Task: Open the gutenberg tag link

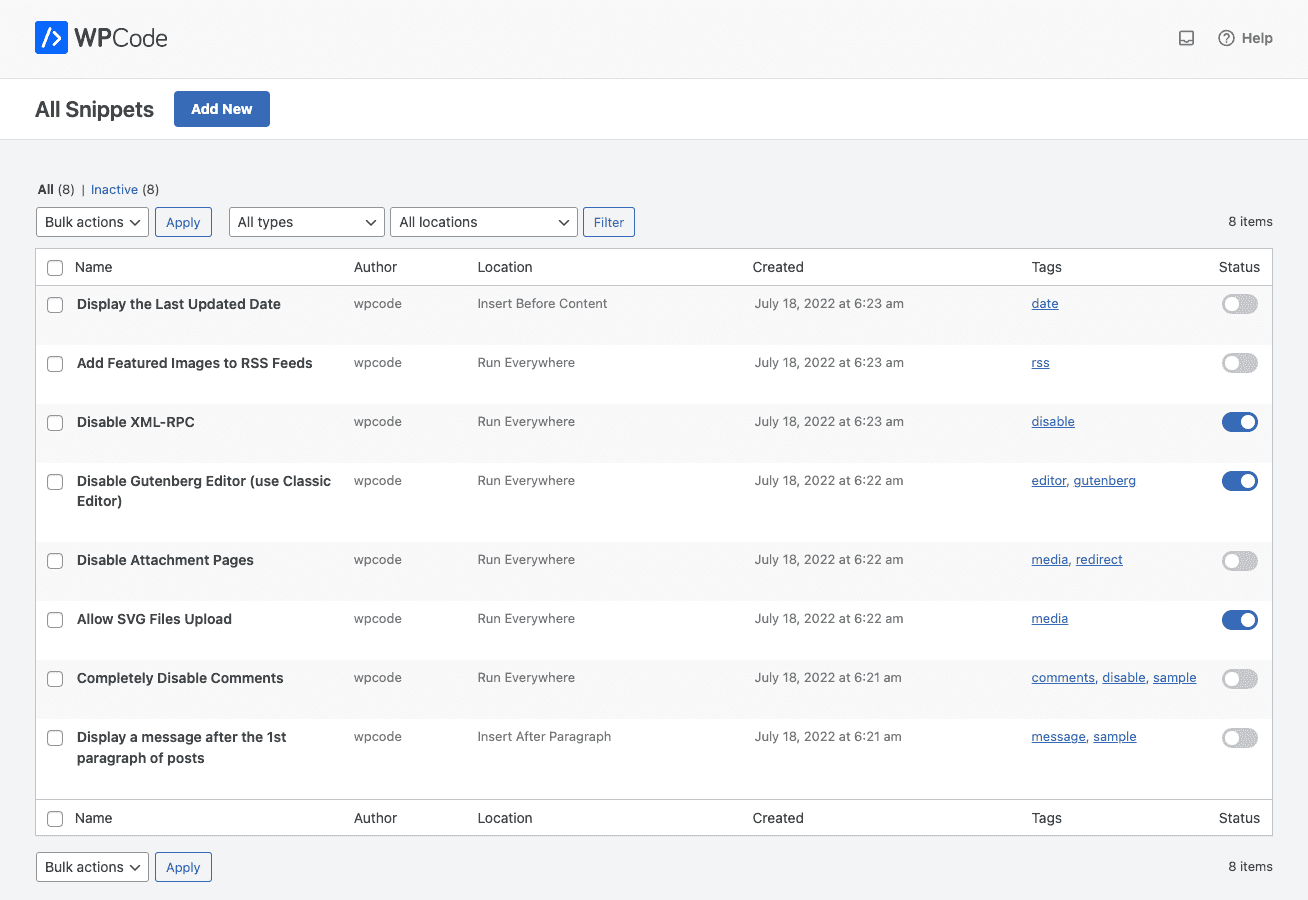Action: 1104,481
